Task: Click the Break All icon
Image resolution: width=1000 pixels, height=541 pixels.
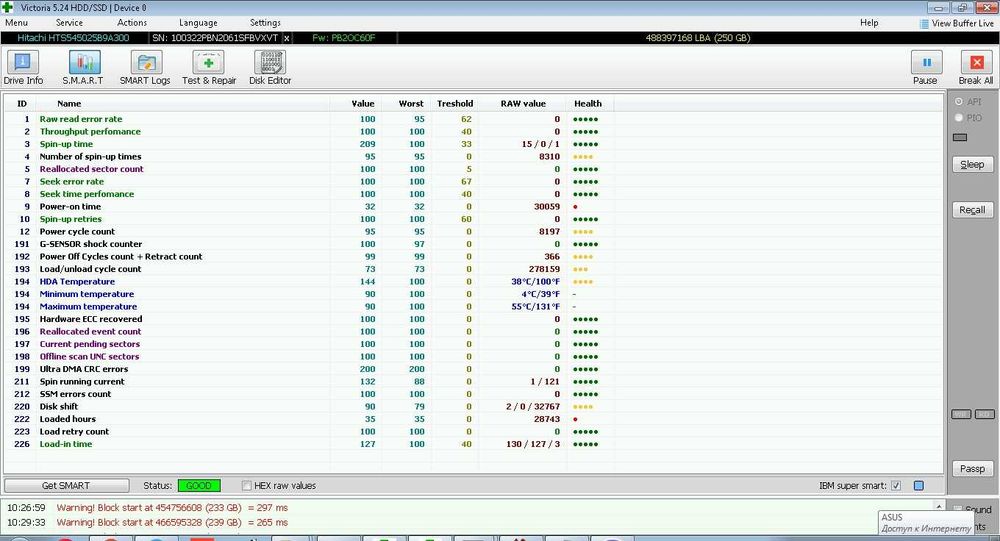Action: pyautogui.click(x=976, y=63)
